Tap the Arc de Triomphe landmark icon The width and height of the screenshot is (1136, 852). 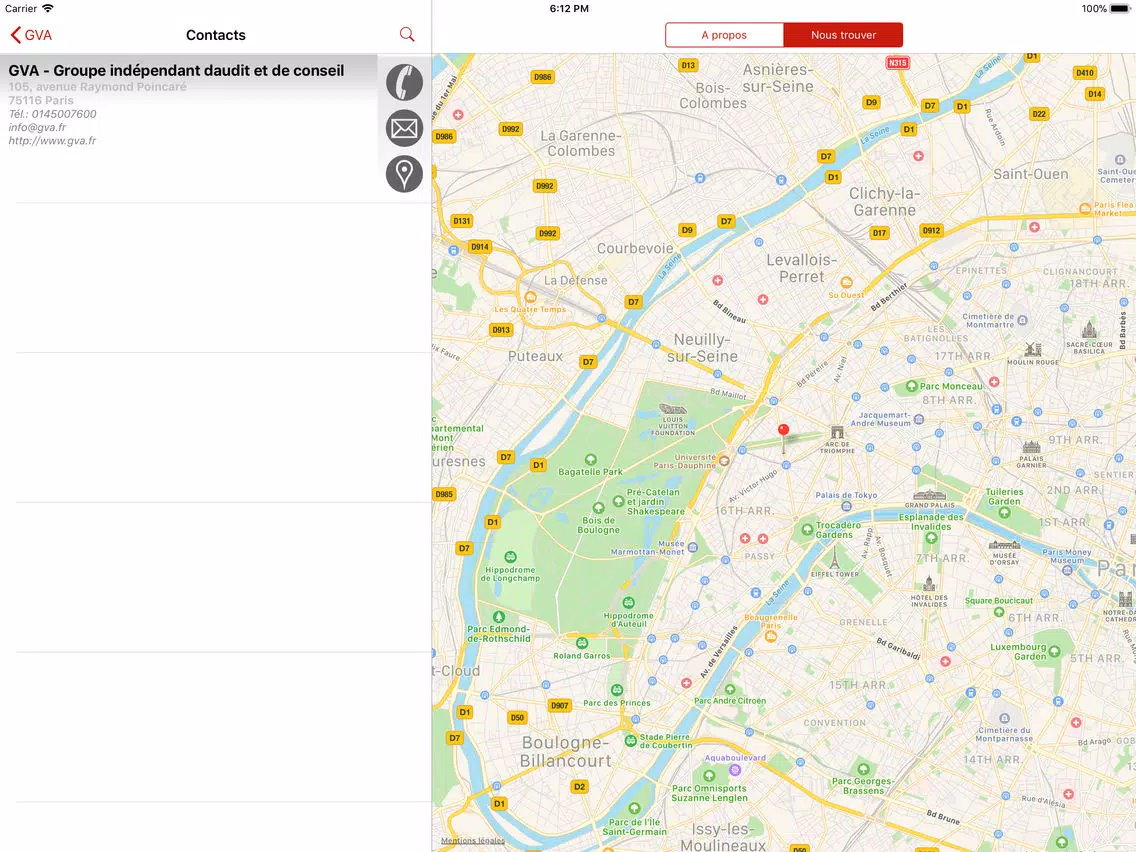click(838, 433)
